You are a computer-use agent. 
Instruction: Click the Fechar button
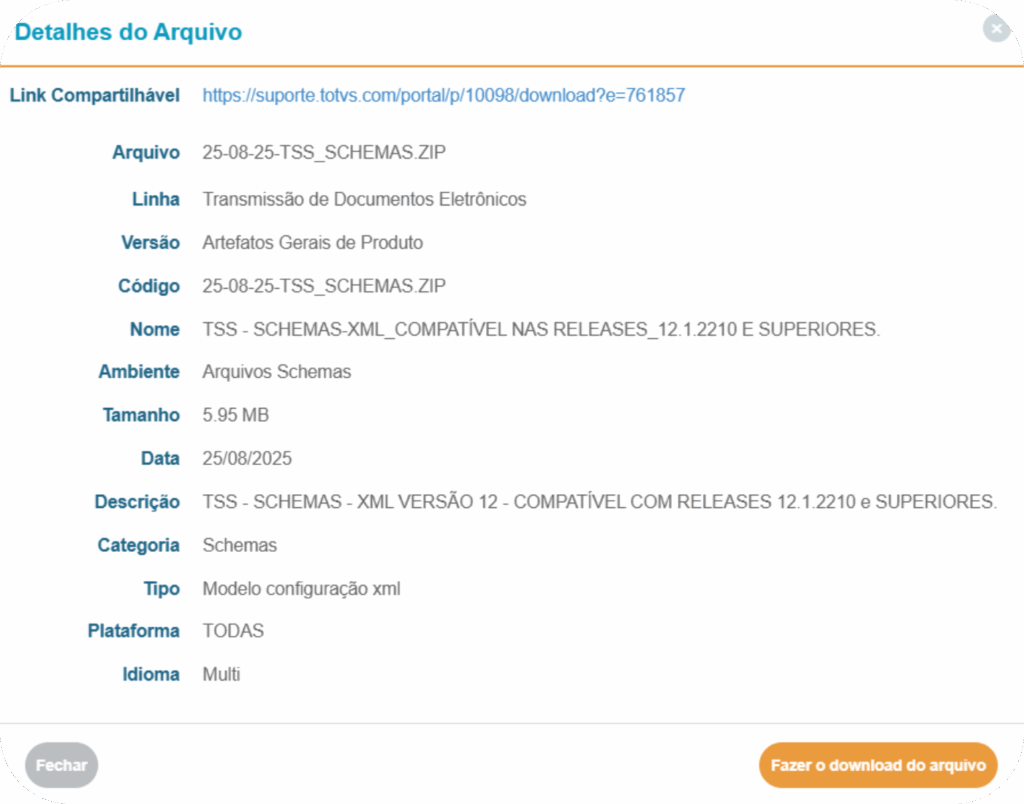click(x=62, y=765)
